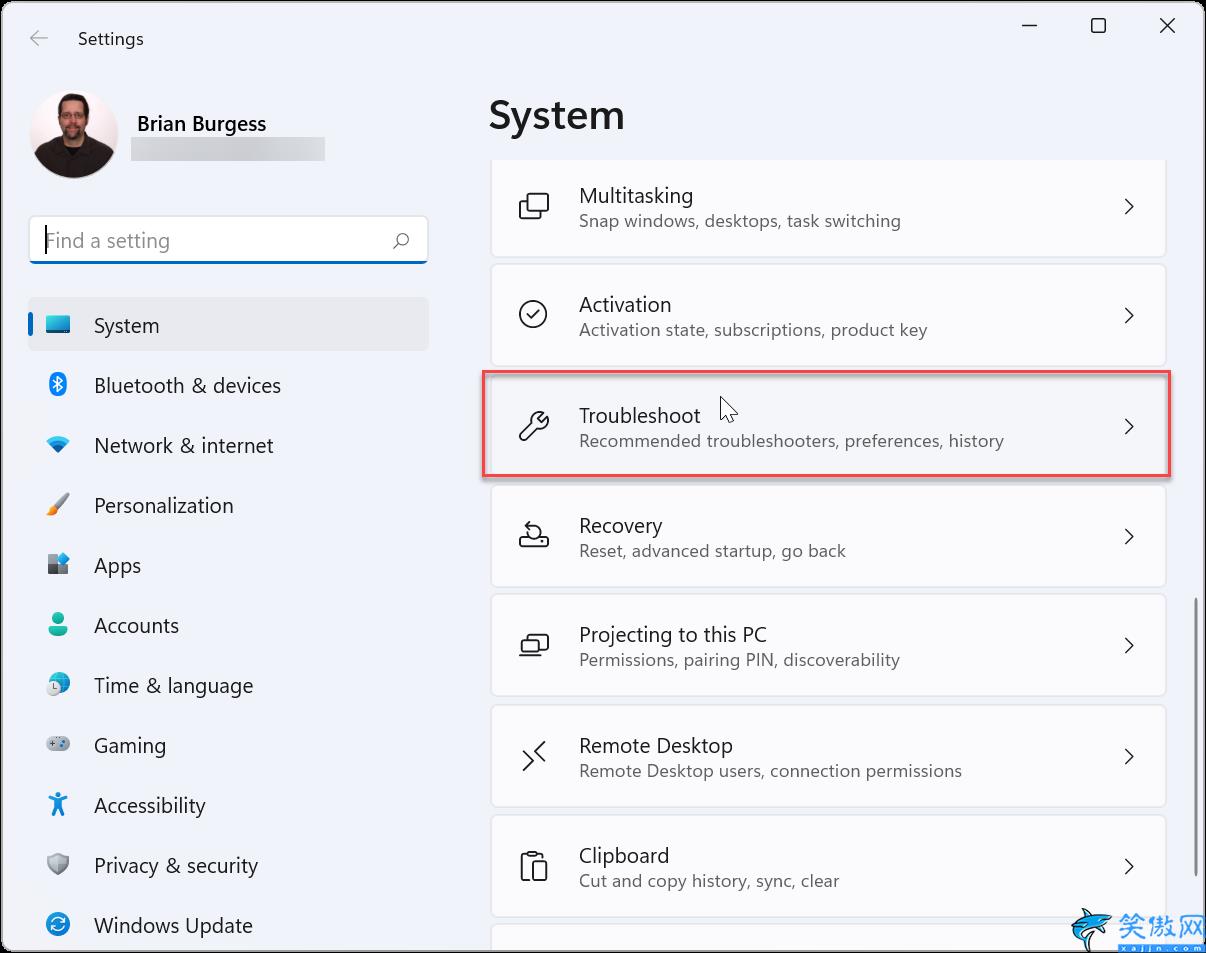
Task: Click the Network wifi icon in sidebar
Action: point(58,445)
